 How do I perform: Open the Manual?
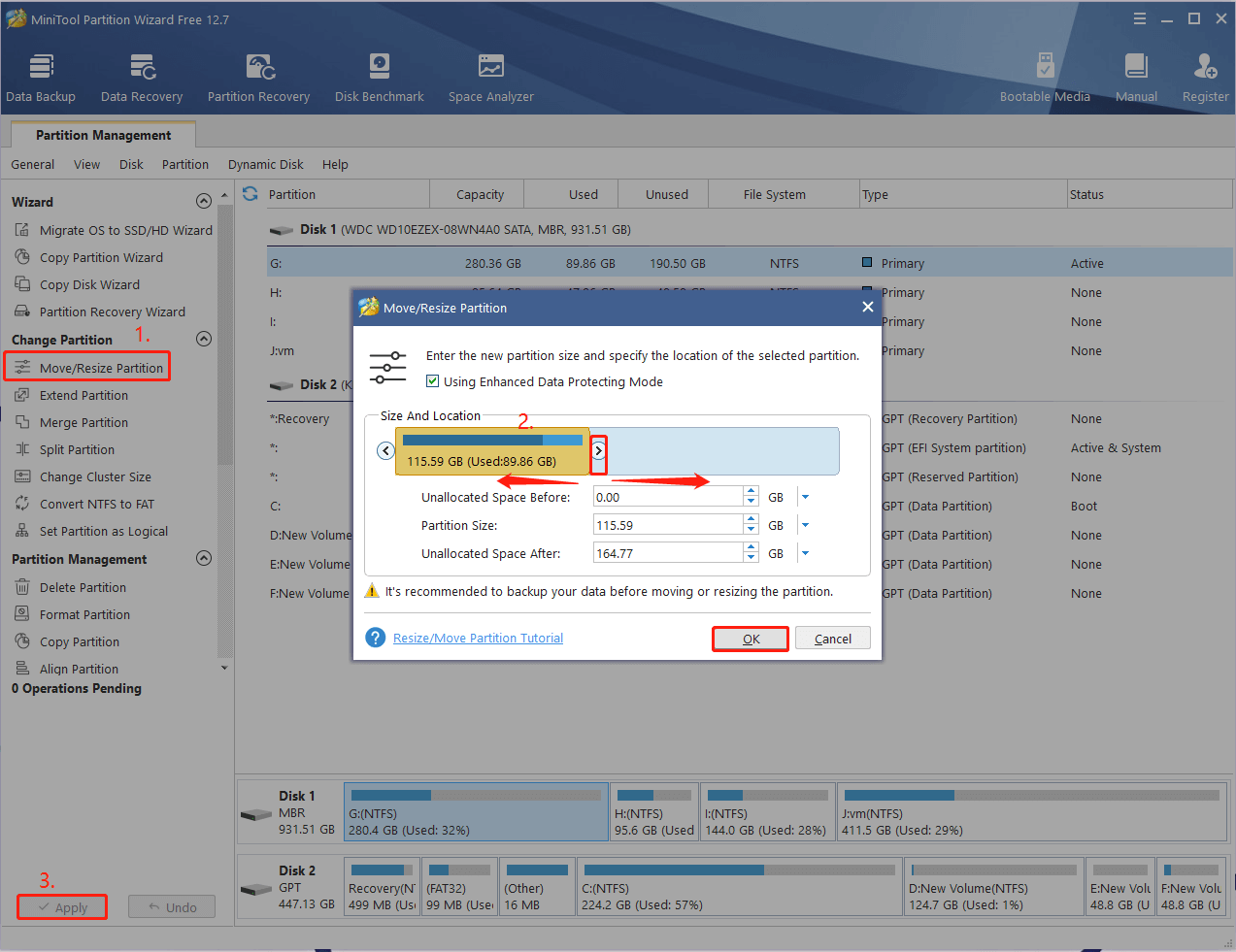pos(1136,78)
